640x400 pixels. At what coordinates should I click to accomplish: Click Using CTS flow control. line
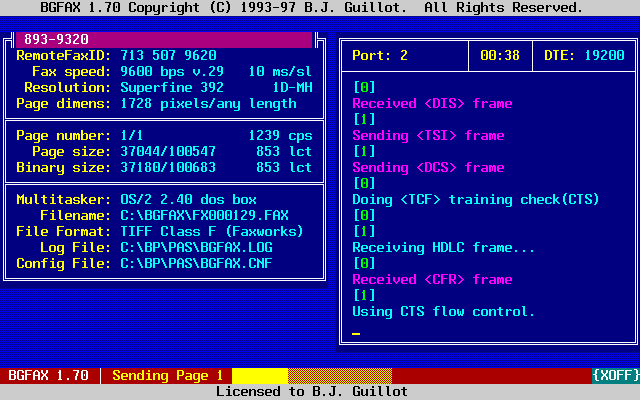[x=443, y=311]
